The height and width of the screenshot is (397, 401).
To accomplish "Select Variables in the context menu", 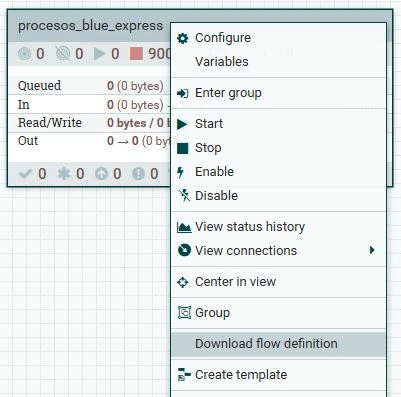I will tap(279, 62).
